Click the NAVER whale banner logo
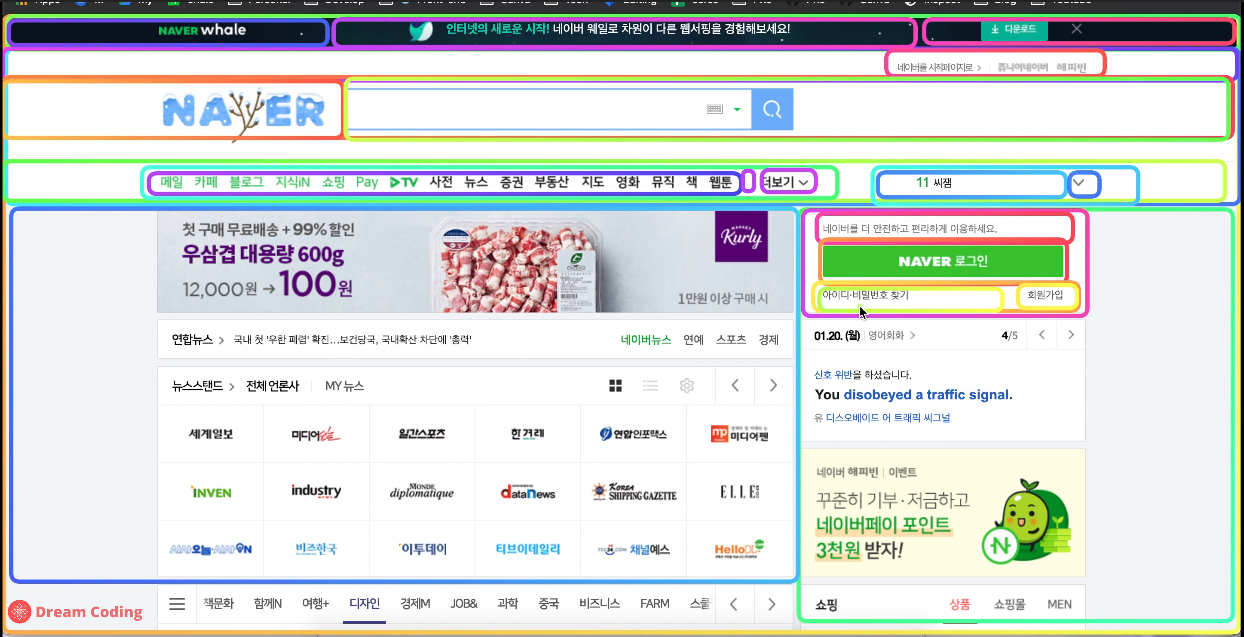Image resolution: width=1244 pixels, height=637 pixels. tap(202, 30)
